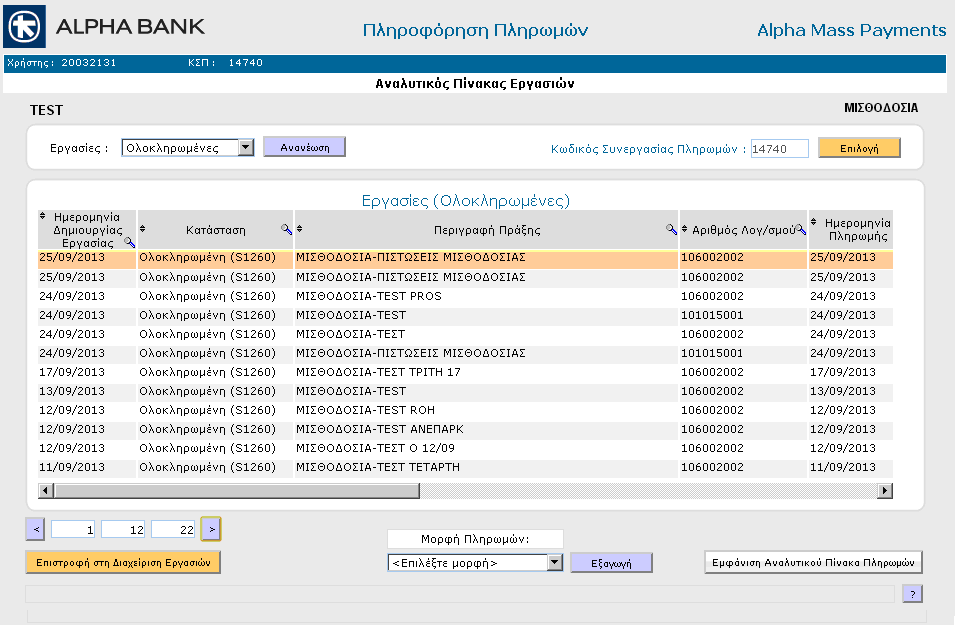Click the horizontal scrollbar thumb of the table
Screen dimensions: 955x625
(236, 490)
